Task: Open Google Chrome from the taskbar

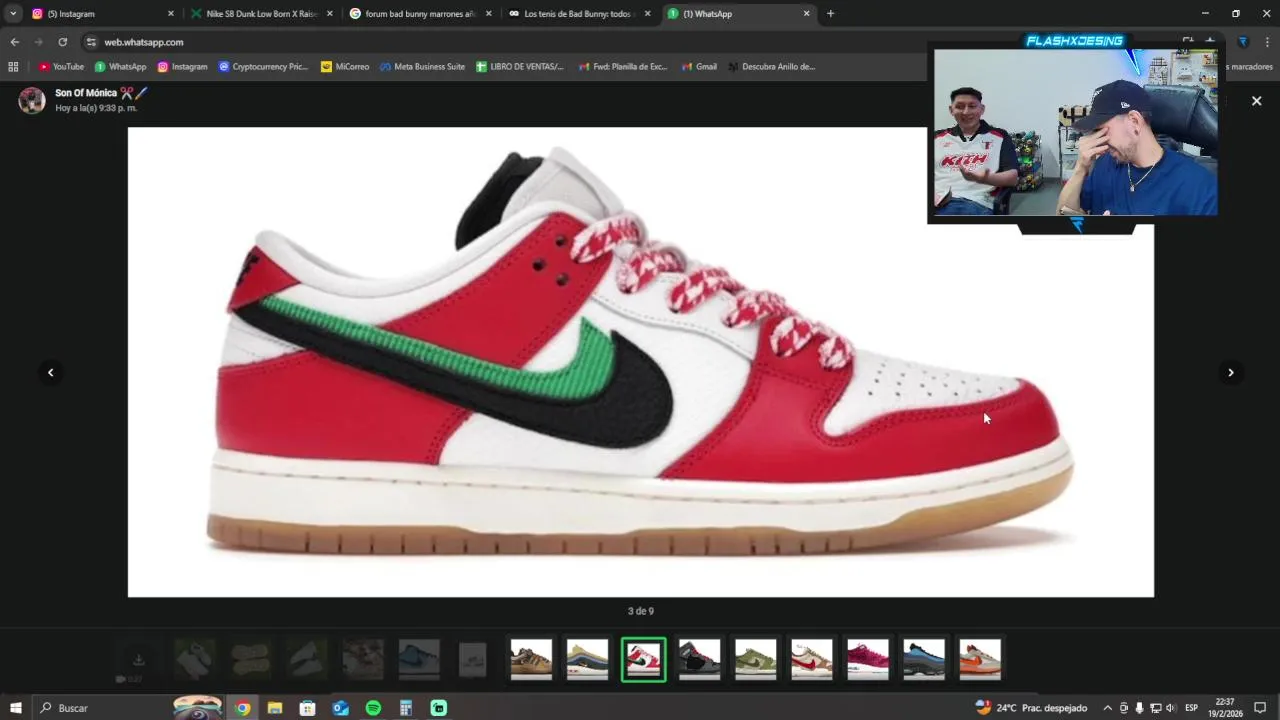Action: pos(242,708)
